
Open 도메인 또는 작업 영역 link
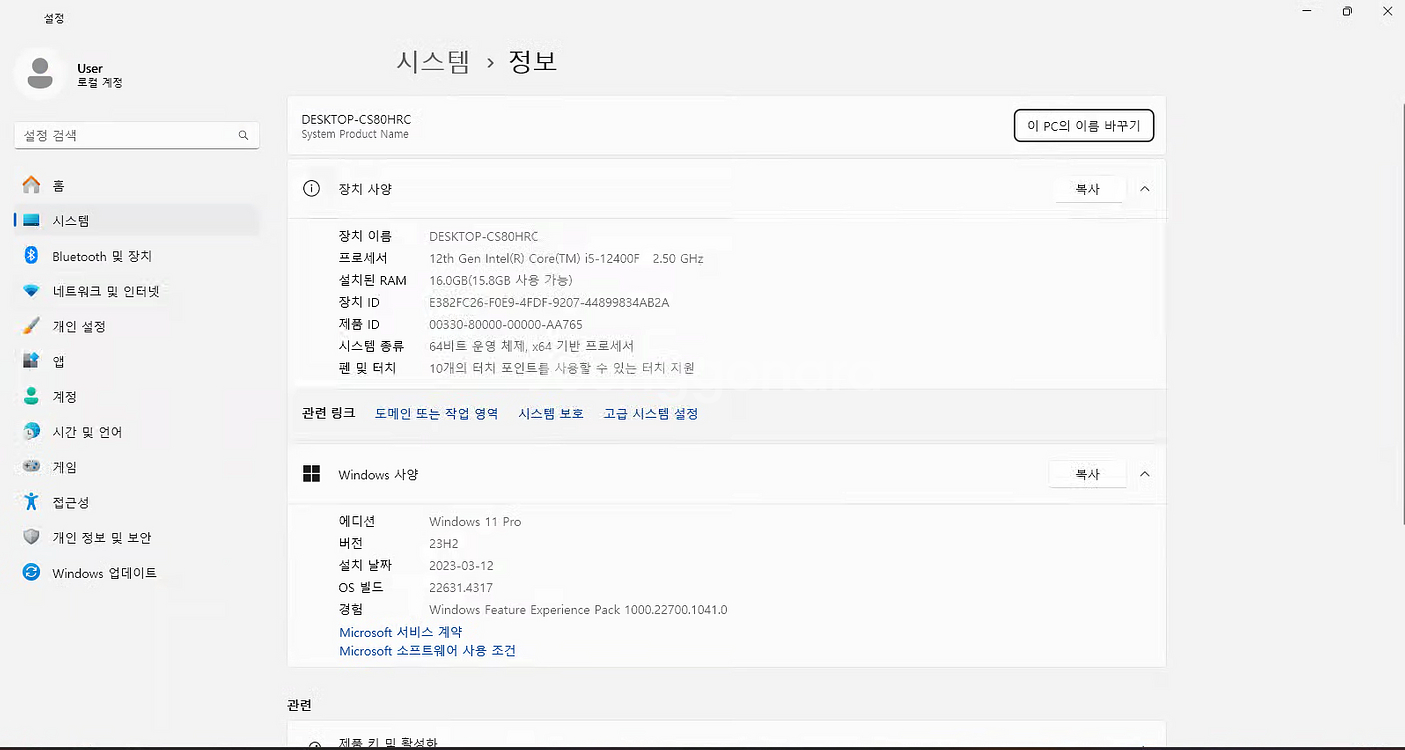point(436,413)
